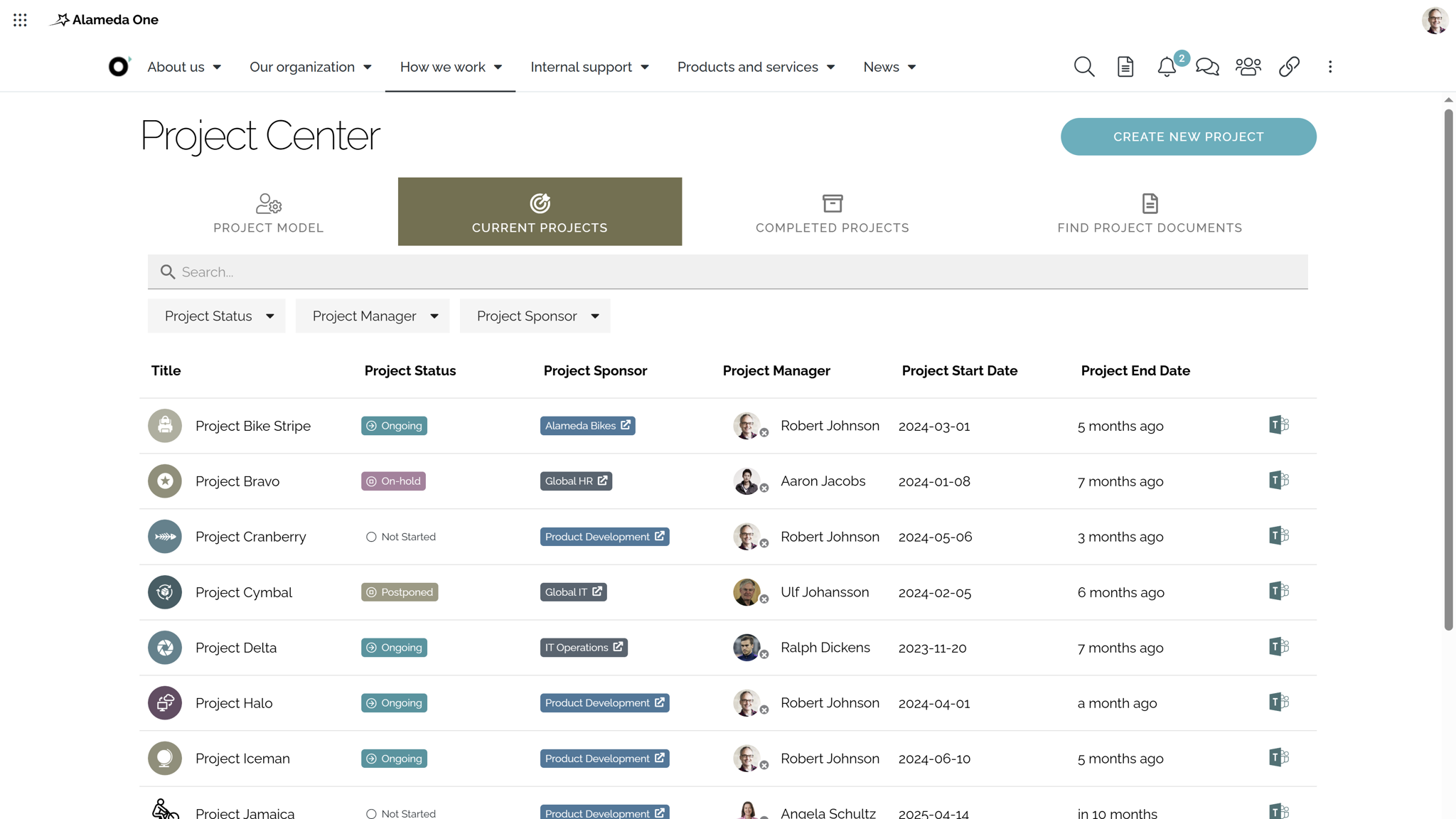The image size is (1456, 819).
Task: Open the Teams icon for Project Bike Stripe
Action: [1279, 425]
